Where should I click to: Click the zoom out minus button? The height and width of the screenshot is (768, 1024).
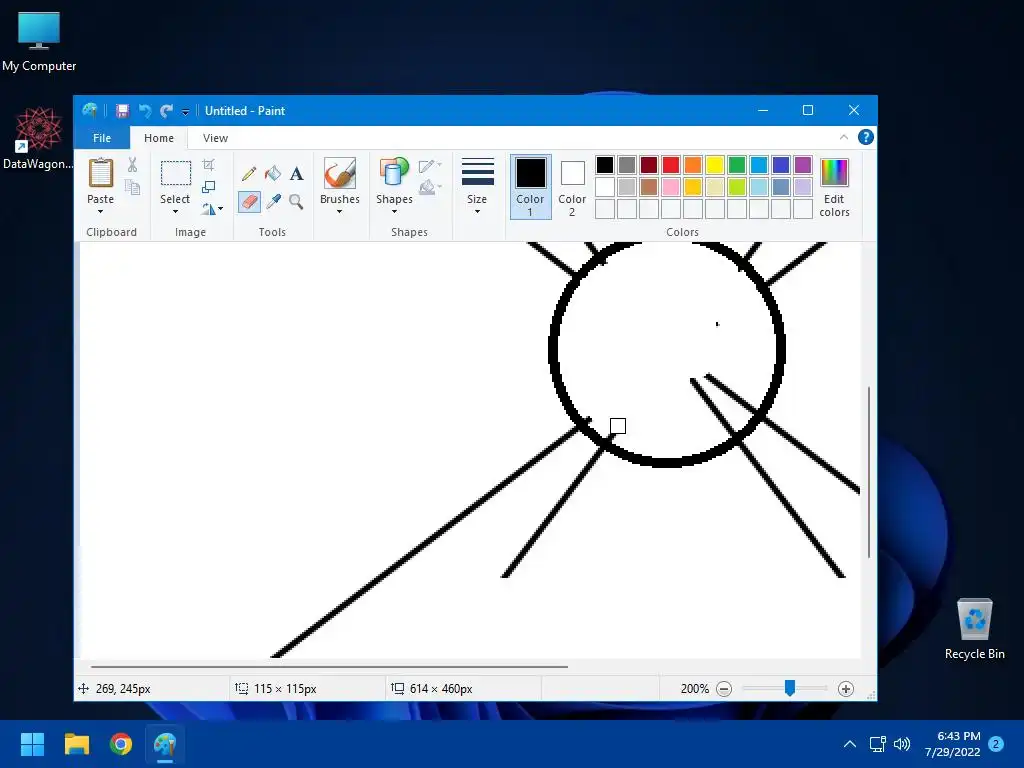coord(724,688)
